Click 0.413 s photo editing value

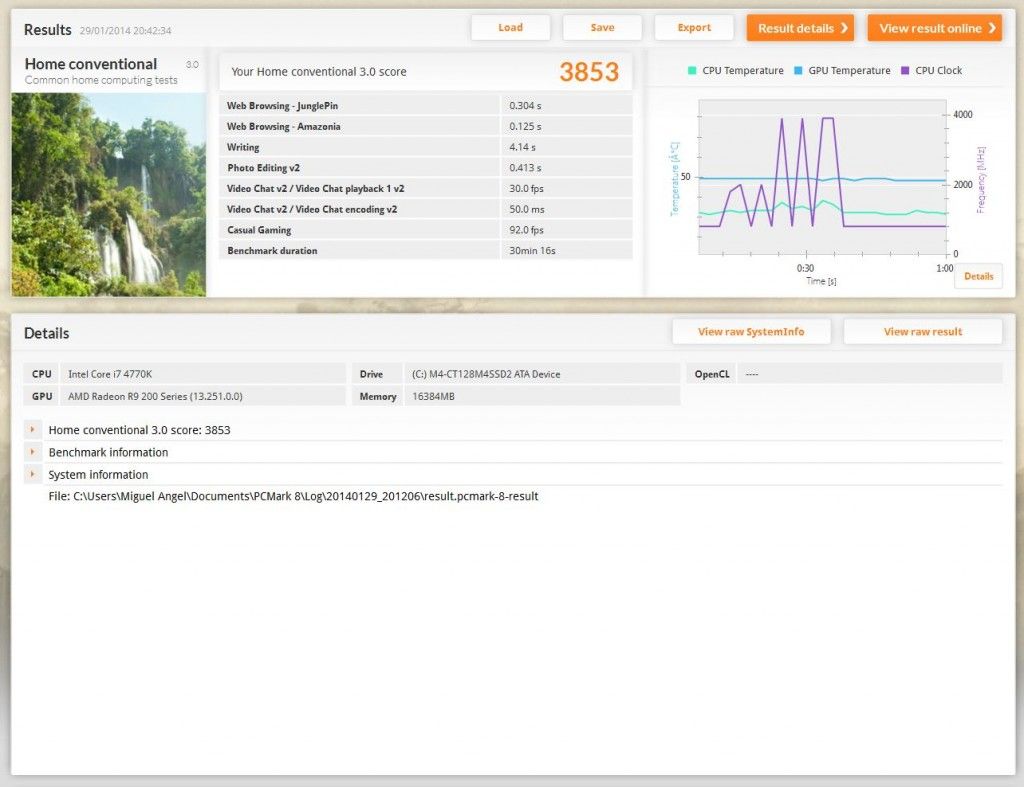tap(525, 168)
